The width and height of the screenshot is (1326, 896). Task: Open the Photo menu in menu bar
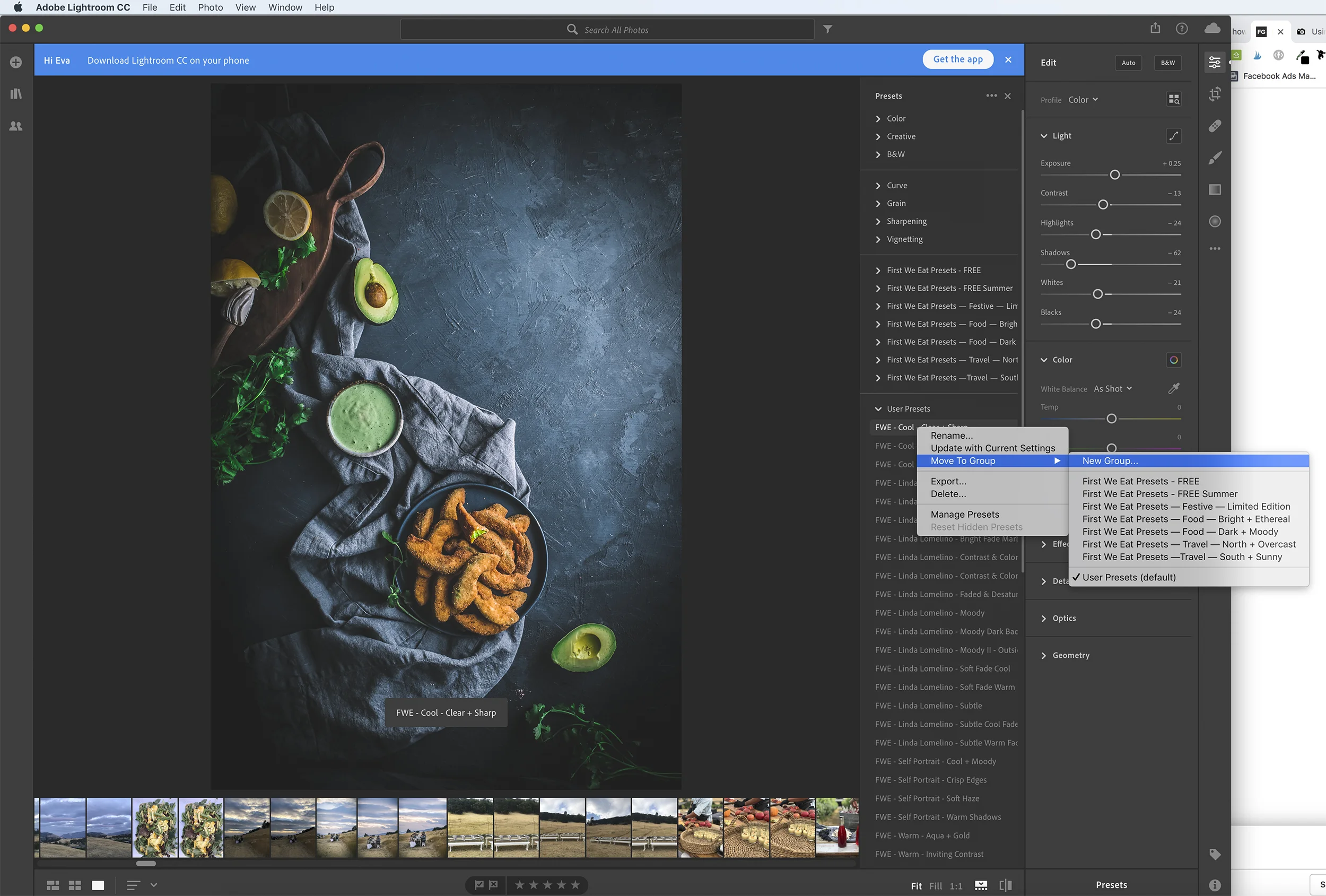click(x=210, y=7)
